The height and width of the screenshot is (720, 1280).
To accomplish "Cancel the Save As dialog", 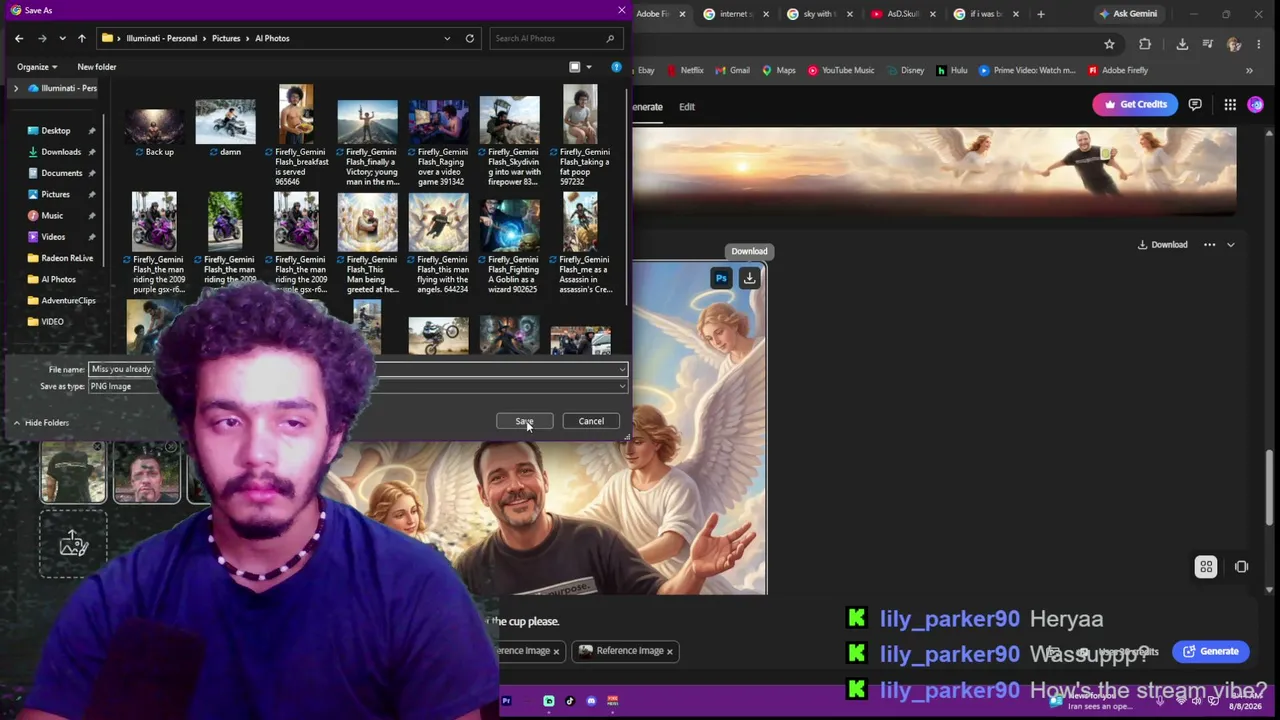I will pyautogui.click(x=591, y=421).
